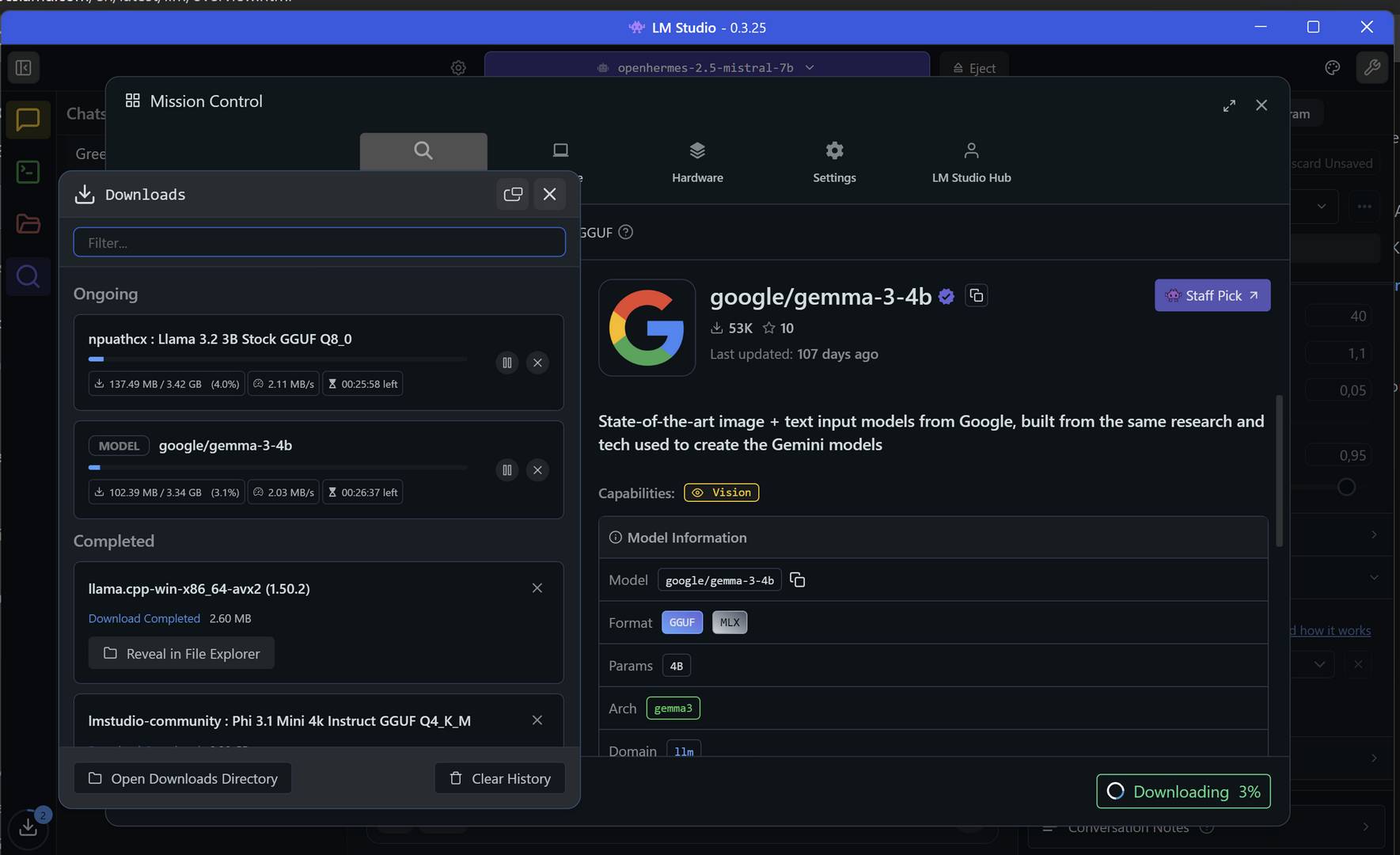Viewport: 1400px width, 855px height.
Task: Open the My Models folder icon
Action: pyautogui.click(x=28, y=224)
